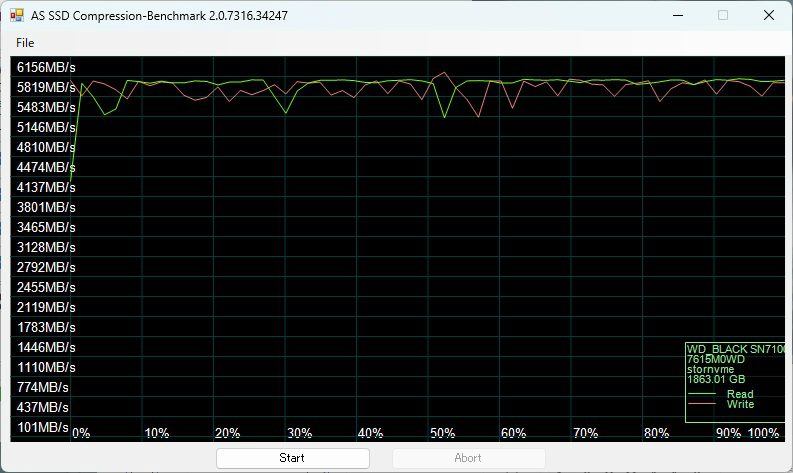Select the Read label in legend
Viewport: 793px width, 473px height.
pyautogui.click(x=740, y=394)
